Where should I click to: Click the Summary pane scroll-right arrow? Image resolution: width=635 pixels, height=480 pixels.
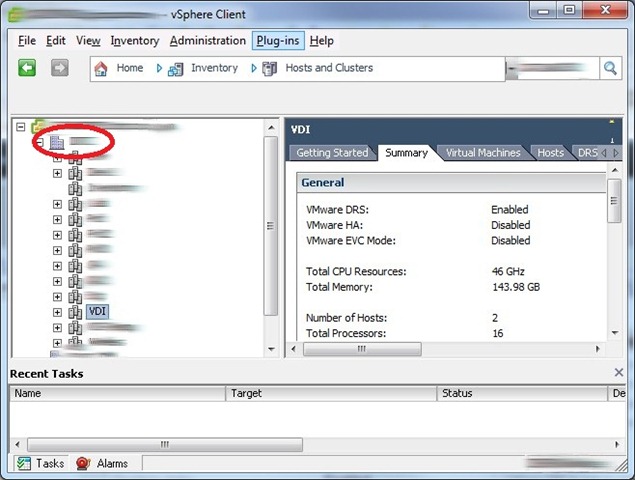click(x=597, y=349)
